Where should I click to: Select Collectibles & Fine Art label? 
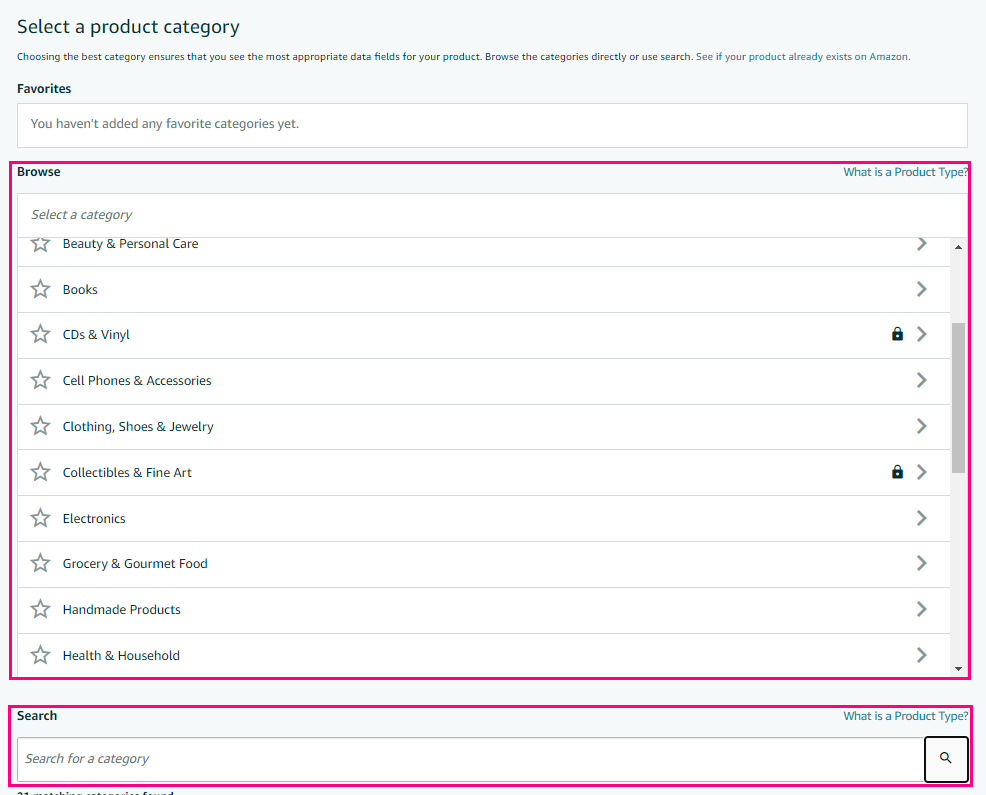(127, 472)
